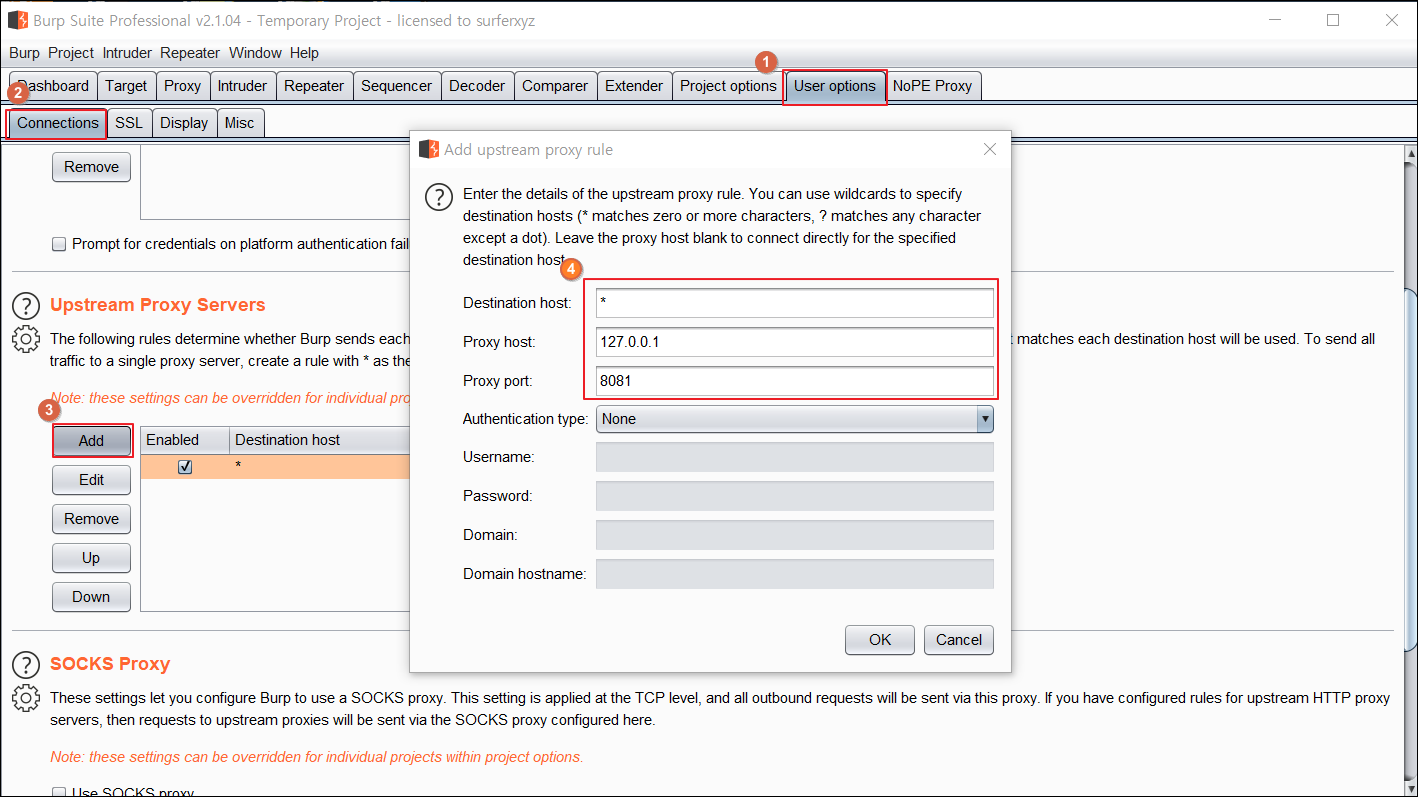The height and width of the screenshot is (797, 1418).
Task: Open the Help menu
Action: coord(304,53)
